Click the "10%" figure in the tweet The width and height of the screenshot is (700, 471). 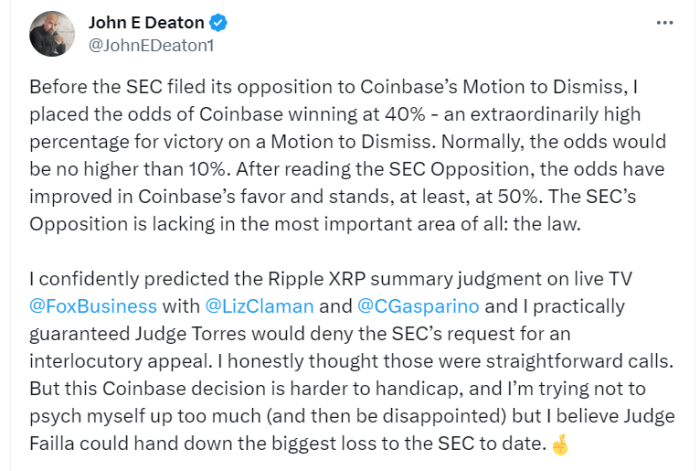(207, 169)
